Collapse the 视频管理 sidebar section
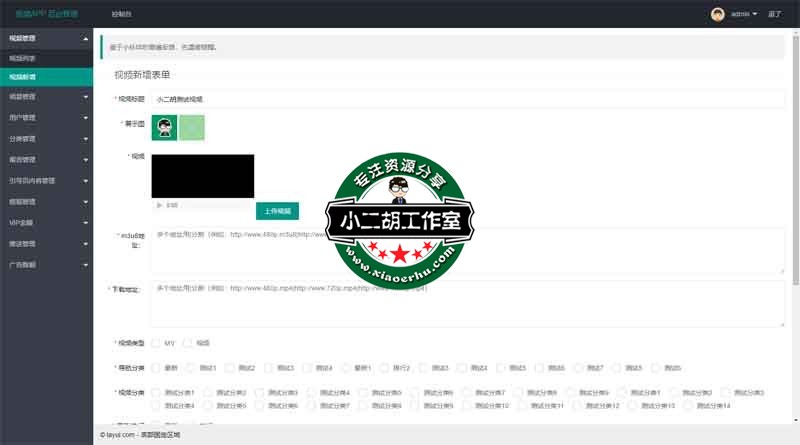Image resolution: width=800 pixels, height=445 pixels. (x=45, y=39)
